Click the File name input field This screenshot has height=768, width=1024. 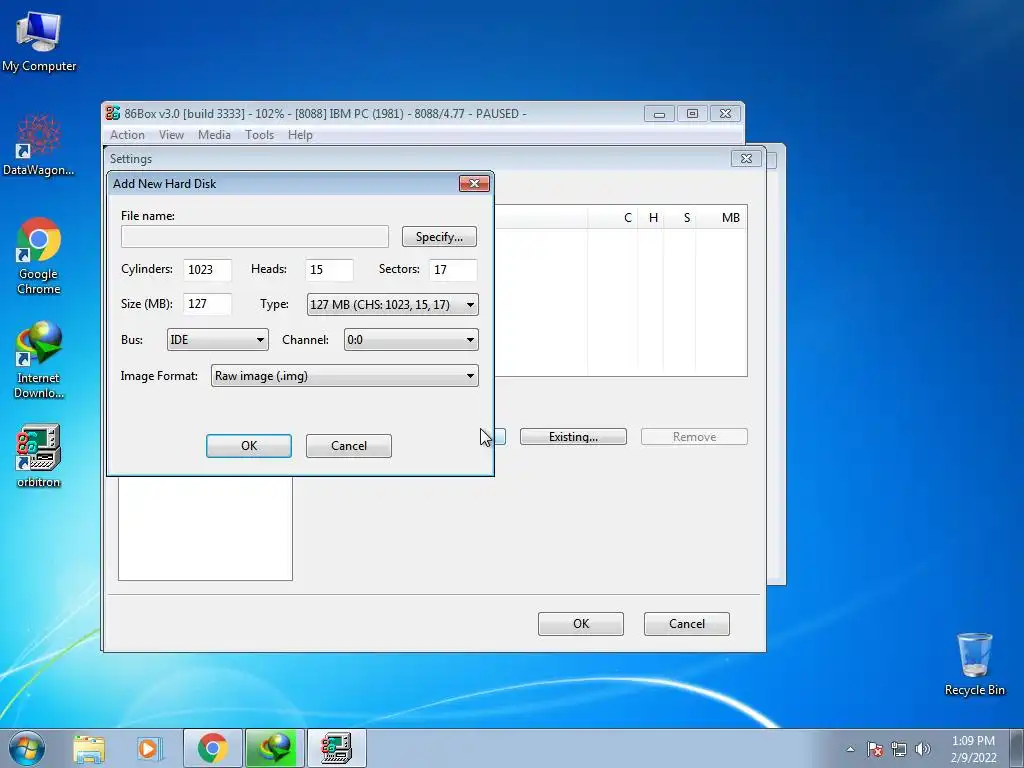pos(255,236)
